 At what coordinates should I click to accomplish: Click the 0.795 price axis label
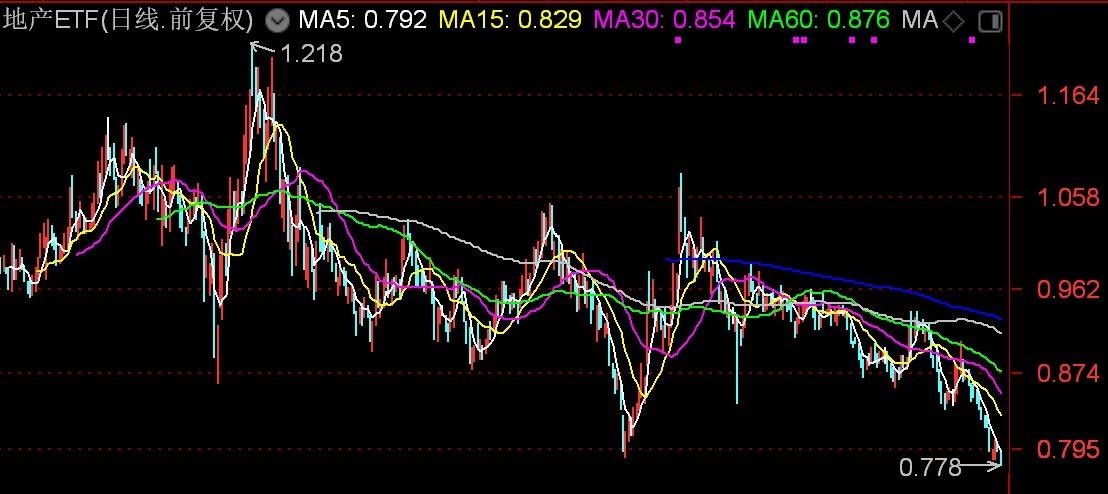[x=1069, y=448]
